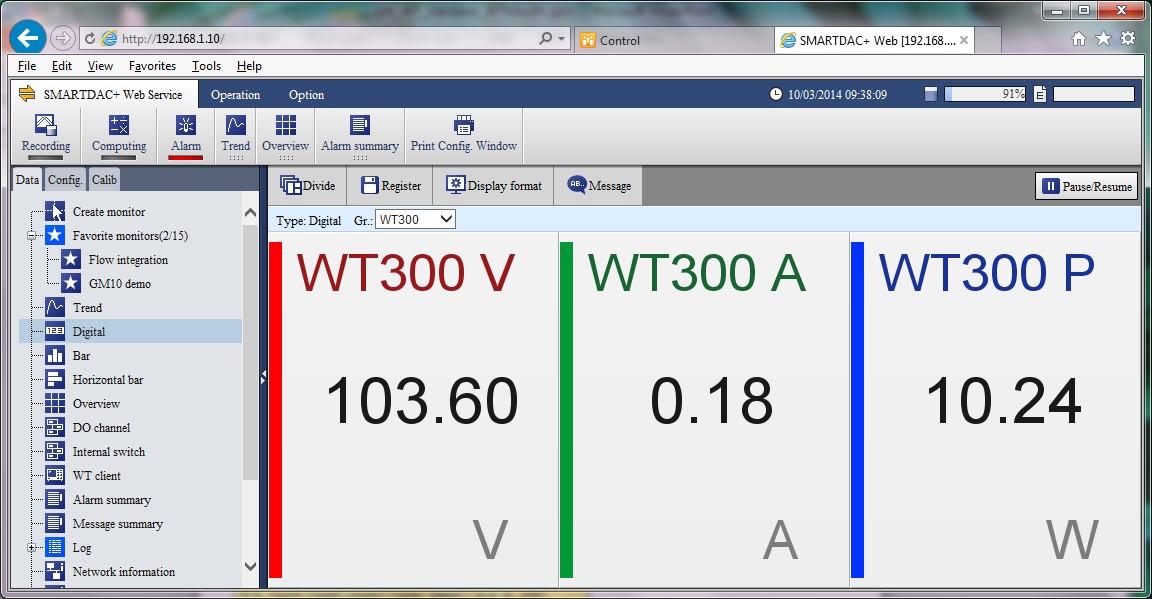Click the Overview grid icon in tree

pos(55,403)
